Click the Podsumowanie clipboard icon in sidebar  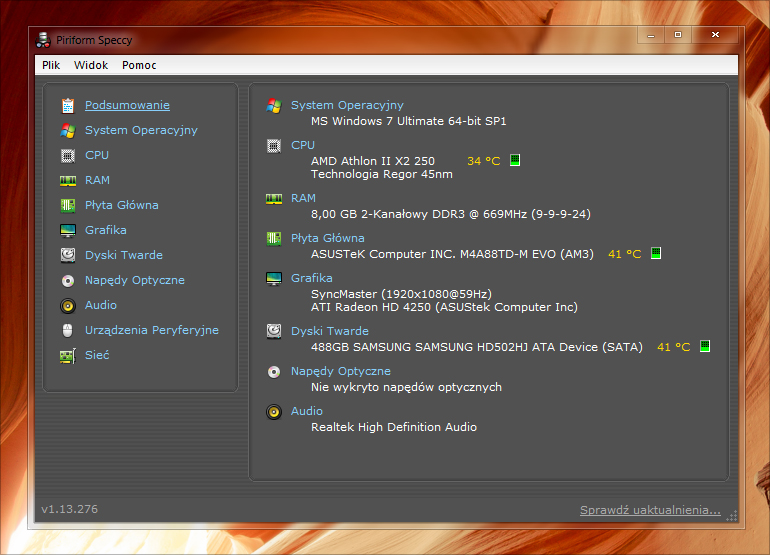(68, 106)
